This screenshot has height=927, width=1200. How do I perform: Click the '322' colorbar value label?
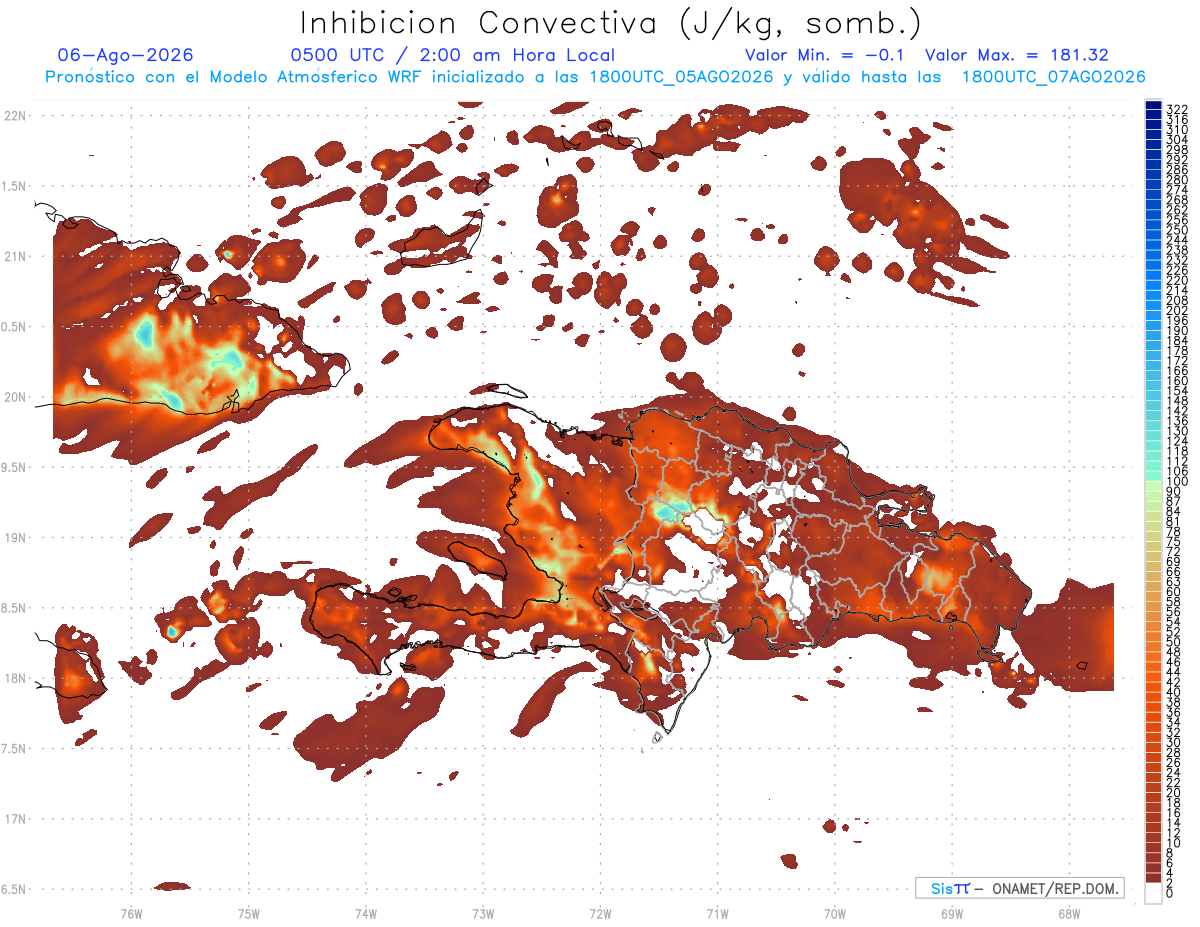click(x=1176, y=110)
